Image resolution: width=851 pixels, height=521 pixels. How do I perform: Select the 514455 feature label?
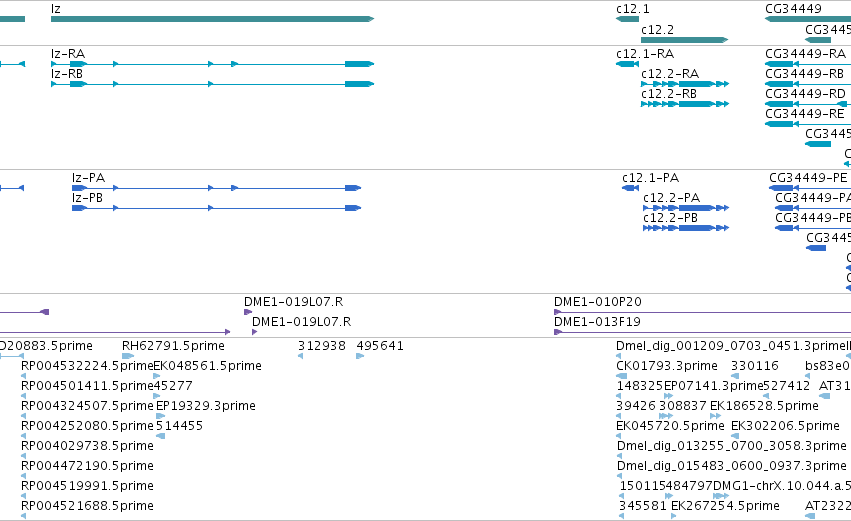click(180, 427)
